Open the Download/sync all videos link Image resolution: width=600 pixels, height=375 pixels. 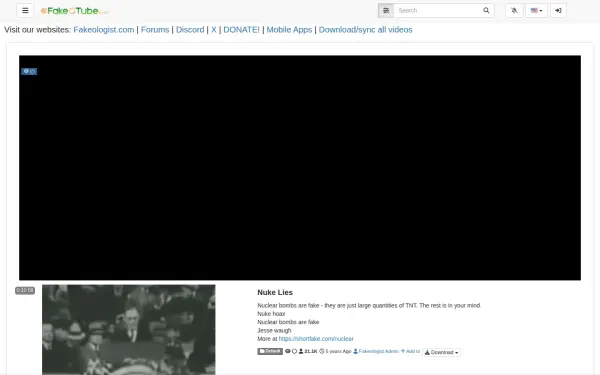pos(365,30)
